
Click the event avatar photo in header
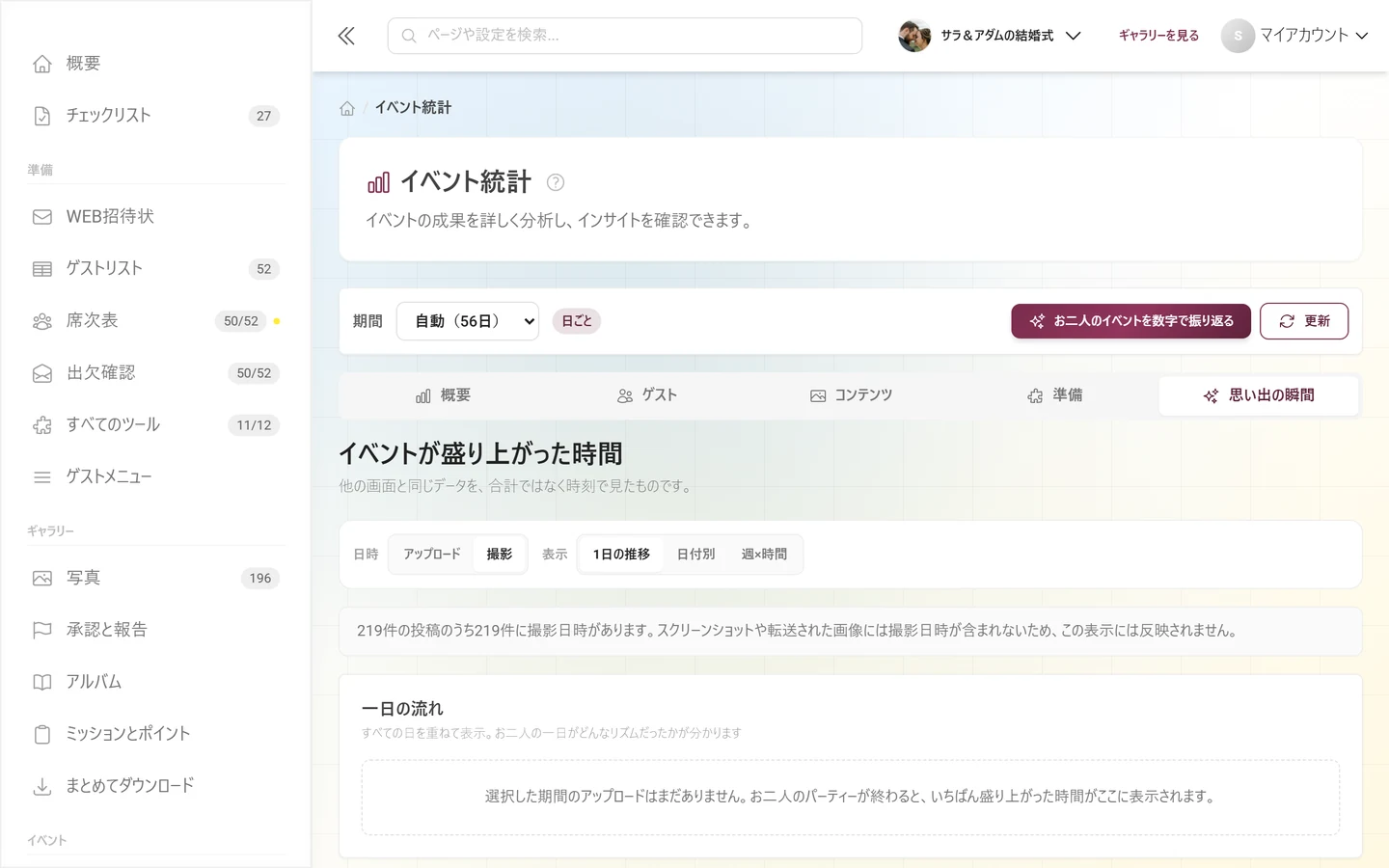(914, 36)
